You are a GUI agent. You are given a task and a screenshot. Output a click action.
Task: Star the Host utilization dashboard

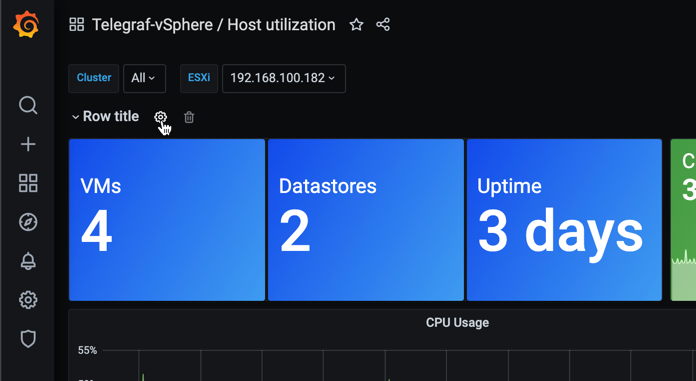356,24
